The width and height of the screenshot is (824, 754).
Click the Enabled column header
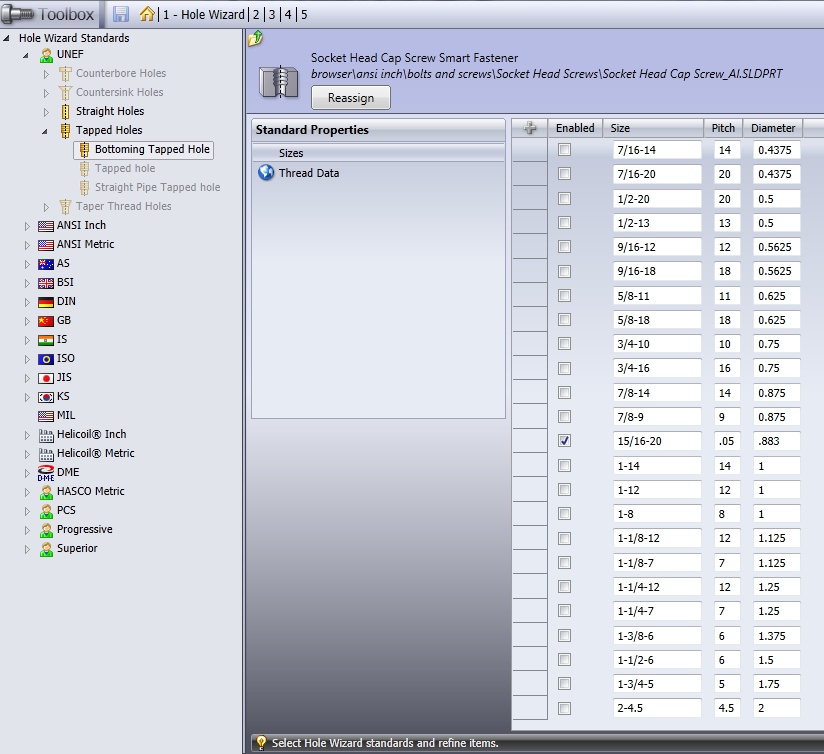(575, 128)
